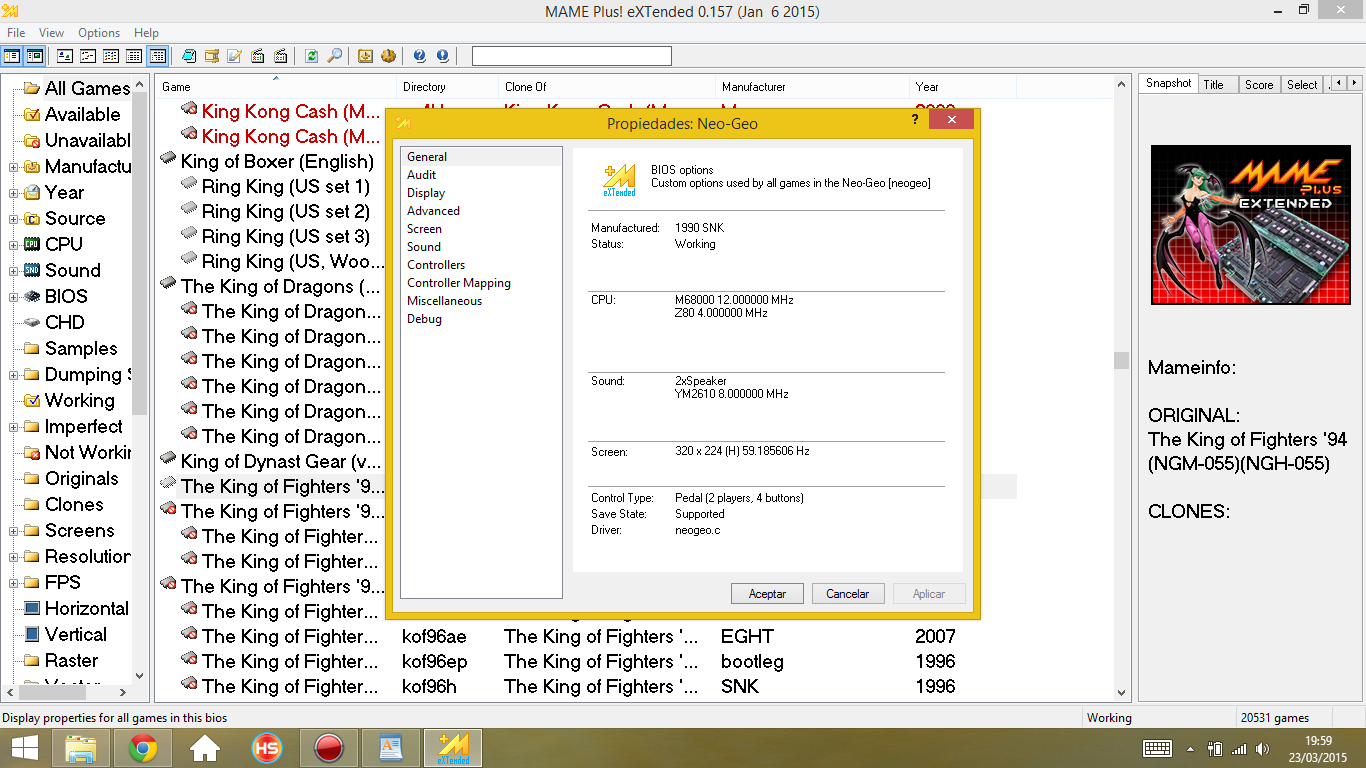The width and height of the screenshot is (1366, 768).
Task: Select the CHD folder in sidebar
Action: 64,322
